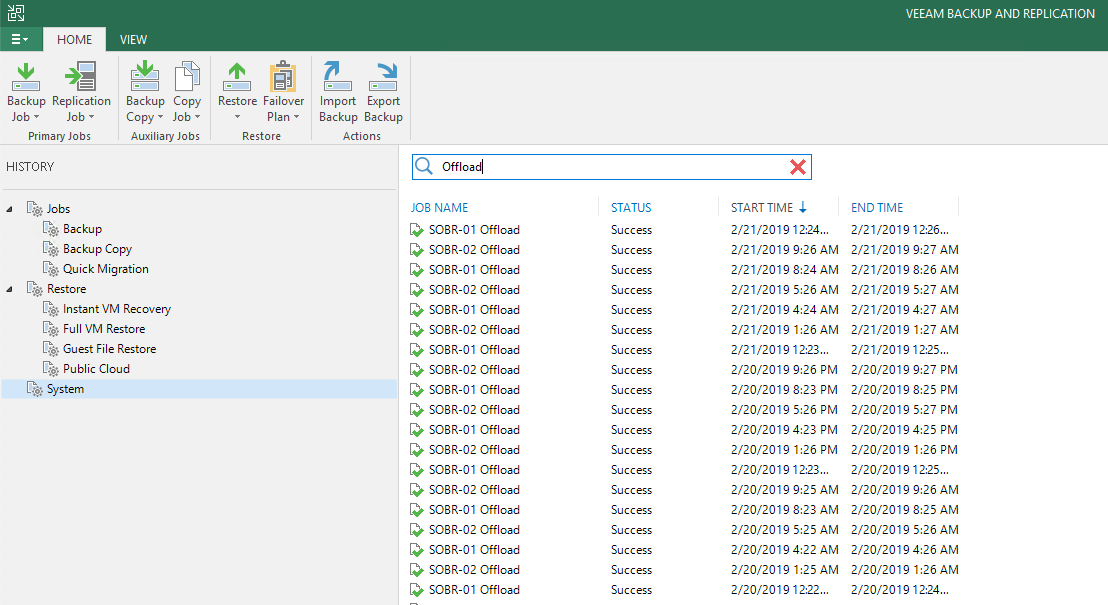Image resolution: width=1108 pixels, height=605 pixels.
Task: Click the Public Cloud node icon
Action: (51, 368)
